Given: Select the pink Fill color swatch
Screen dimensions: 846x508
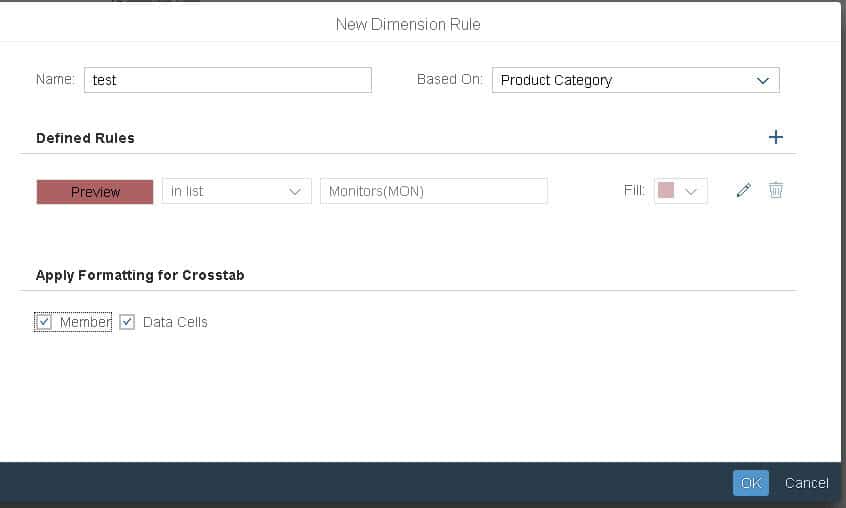Looking at the screenshot, I should pyautogui.click(x=666, y=191).
